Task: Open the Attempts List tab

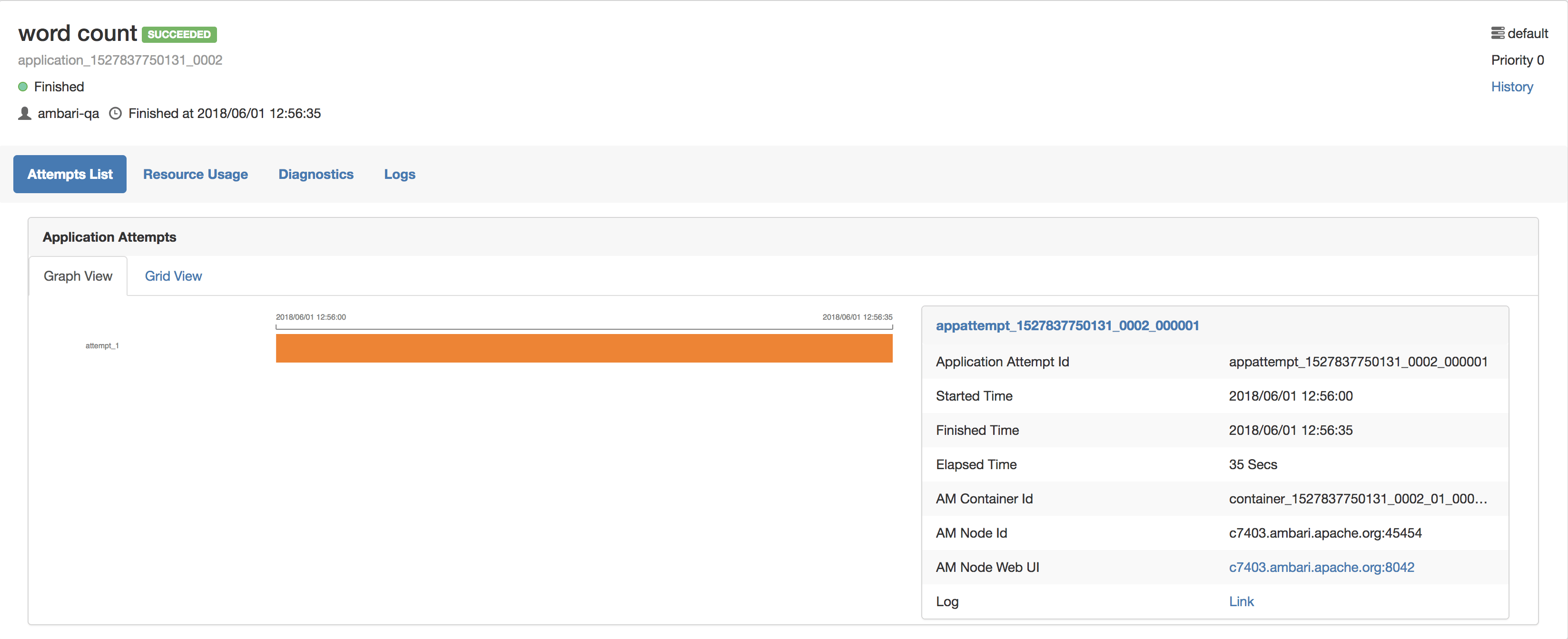Action: click(x=70, y=175)
